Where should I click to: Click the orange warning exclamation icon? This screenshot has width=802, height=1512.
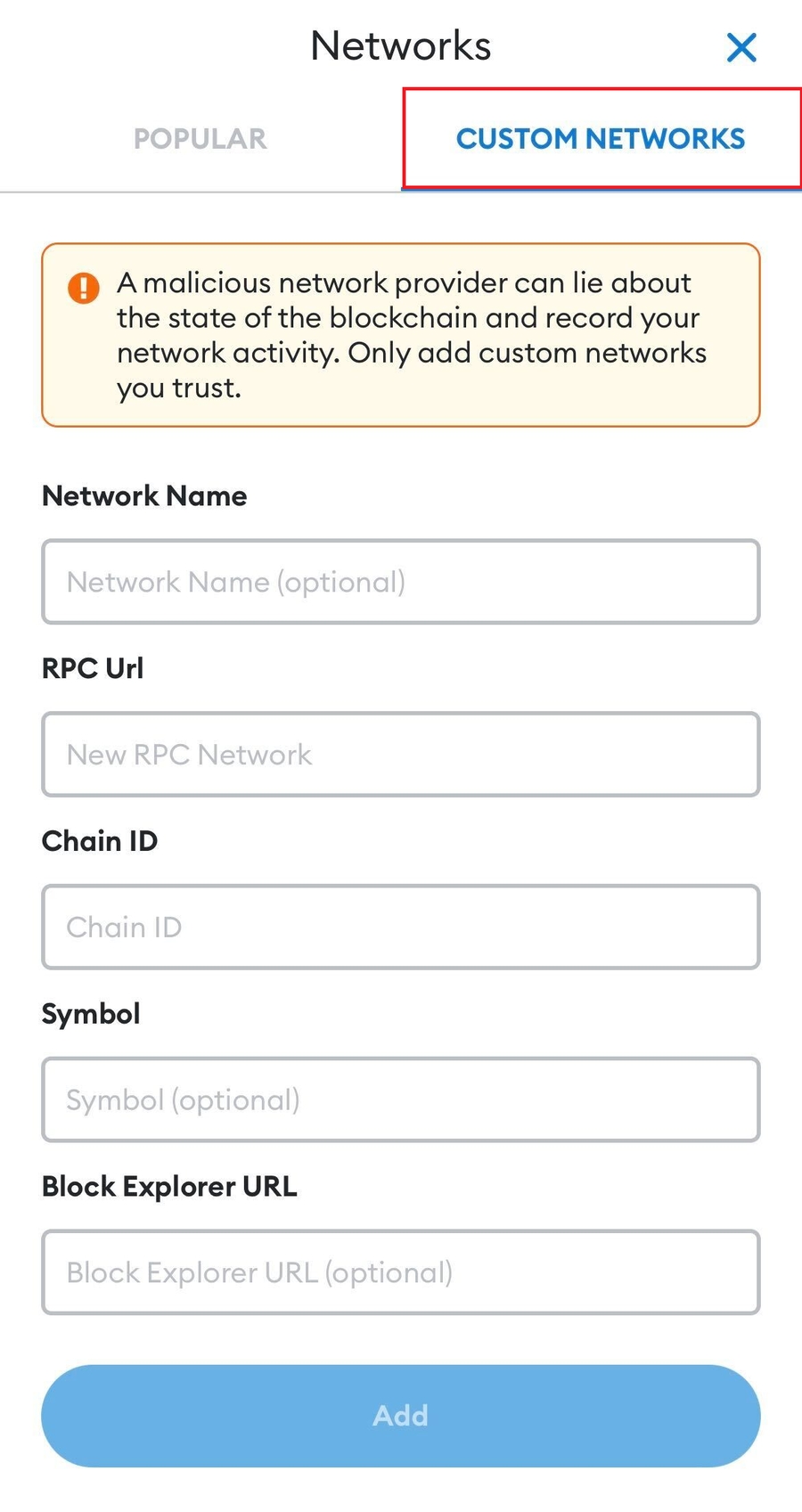(84, 288)
